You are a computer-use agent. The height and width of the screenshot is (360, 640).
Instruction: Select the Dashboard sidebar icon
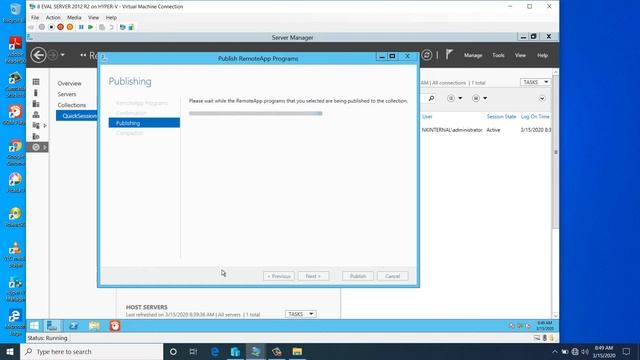36,82
